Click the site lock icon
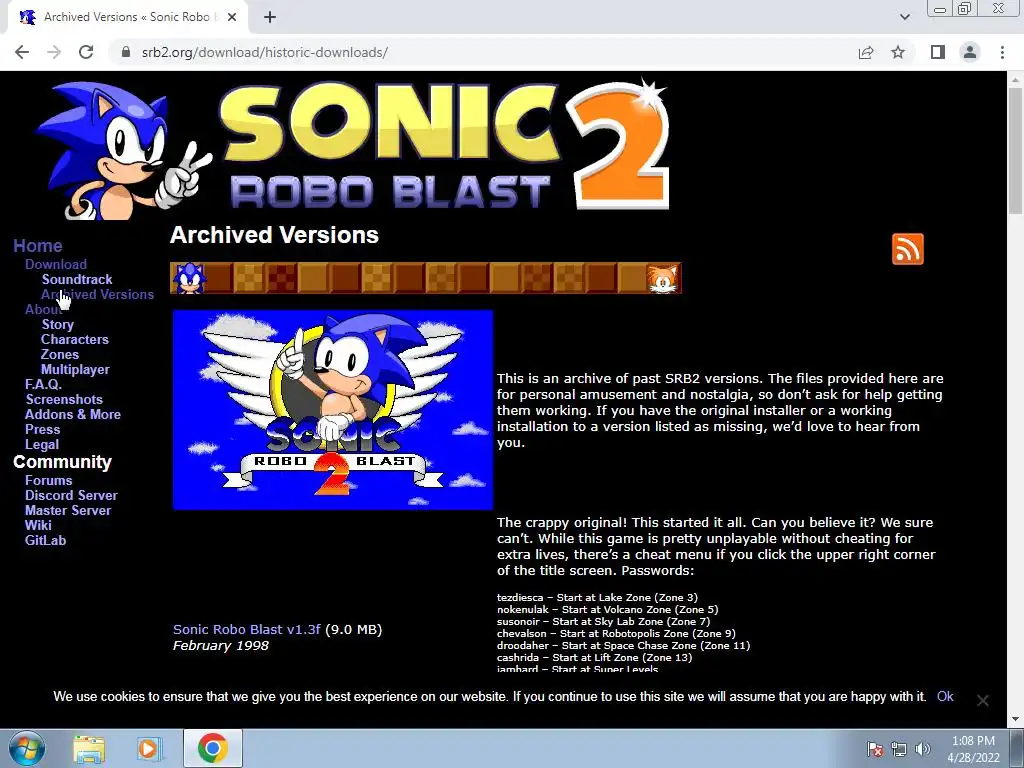The width and height of the screenshot is (1024, 768). tap(126, 52)
